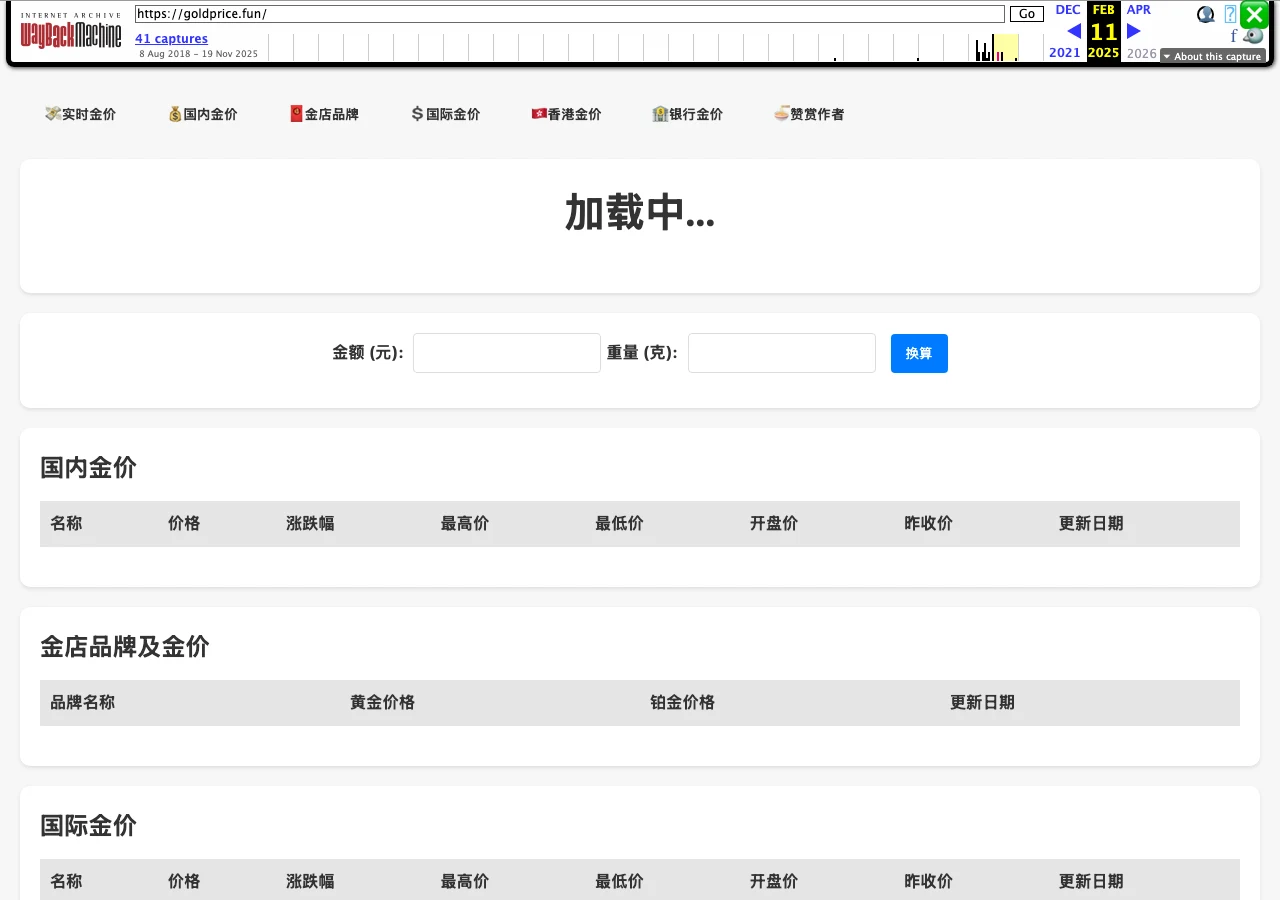The width and height of the screenshot is (1280, 900).
Task: Open the 香港金价 navigation tab
Action: (567, 114)
